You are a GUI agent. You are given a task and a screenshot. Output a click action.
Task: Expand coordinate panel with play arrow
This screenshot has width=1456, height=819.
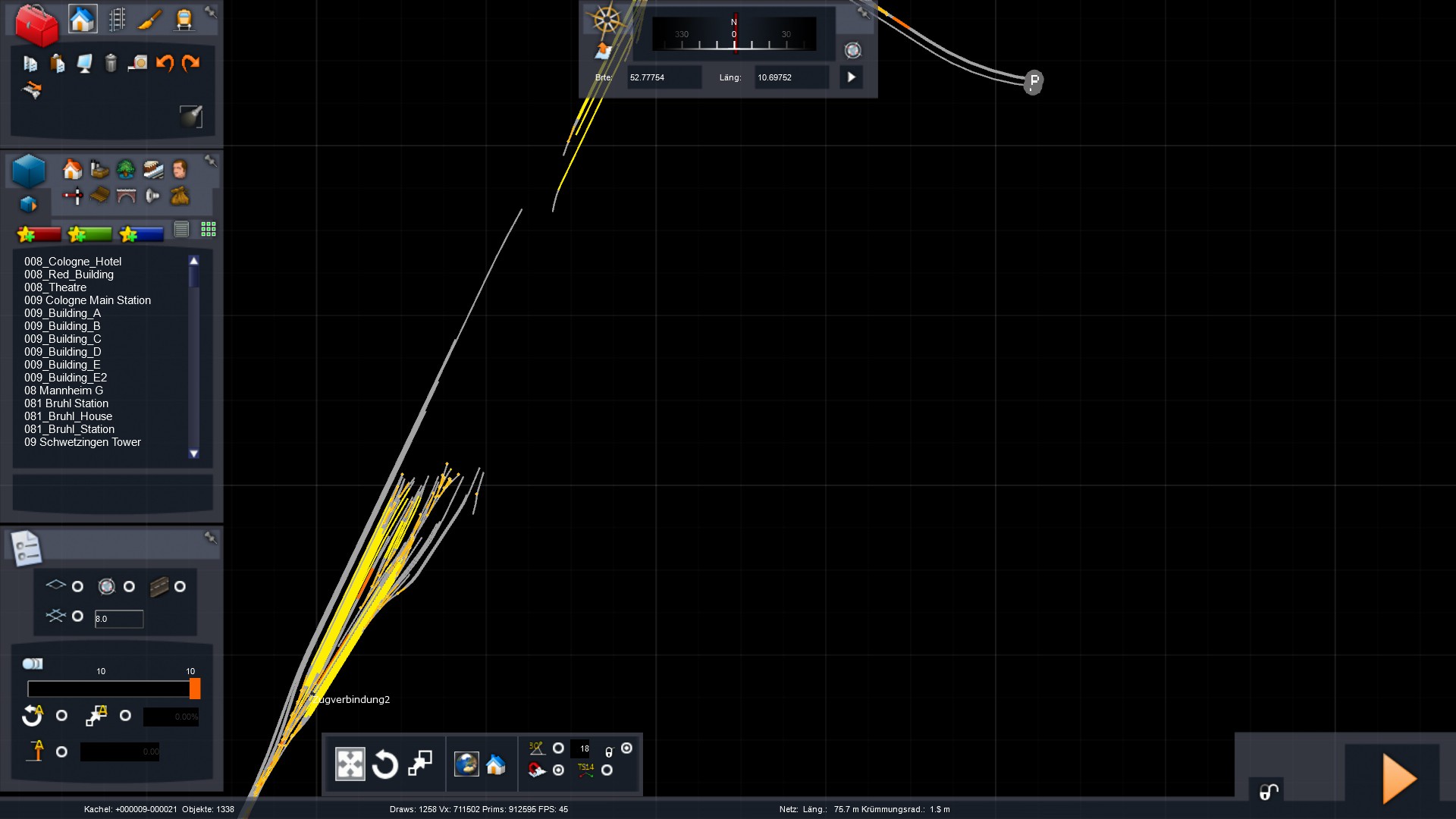[851, 77]
